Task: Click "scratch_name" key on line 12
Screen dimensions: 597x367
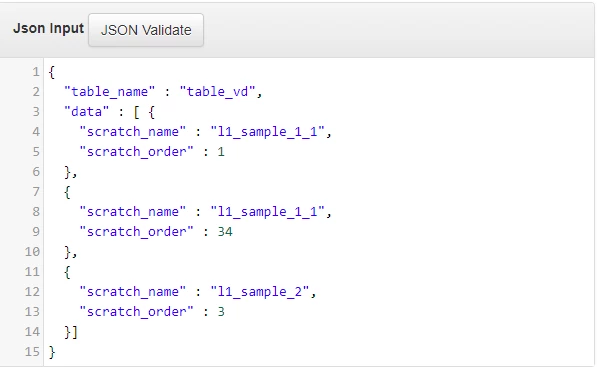Action: (x=132, y=292)
